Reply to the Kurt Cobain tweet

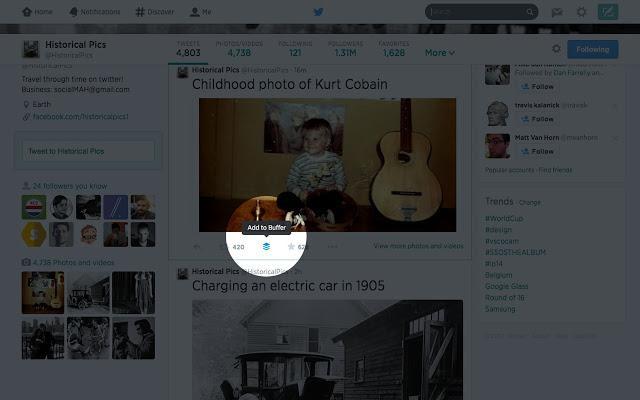(197, 247)
